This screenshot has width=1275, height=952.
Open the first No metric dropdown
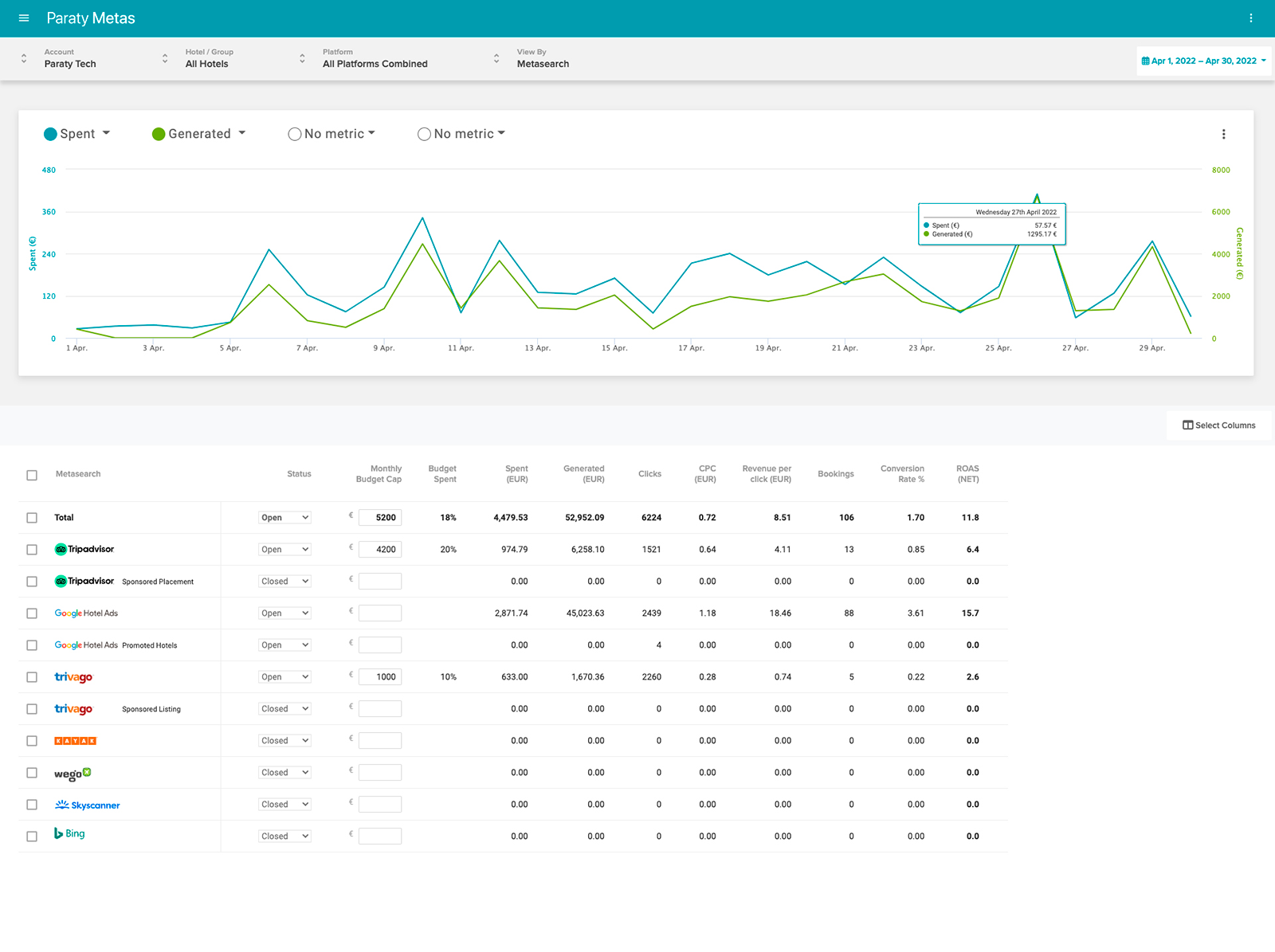coord(339,134)
